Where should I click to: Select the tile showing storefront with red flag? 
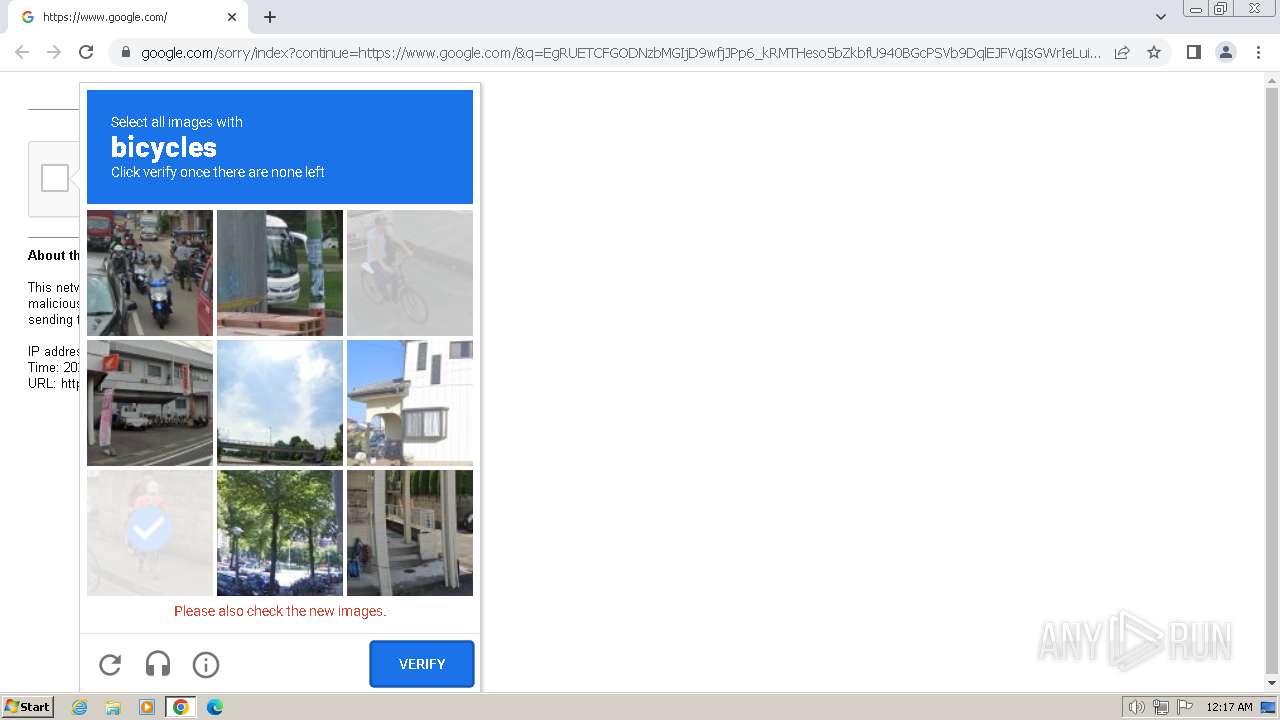point(150,403)
